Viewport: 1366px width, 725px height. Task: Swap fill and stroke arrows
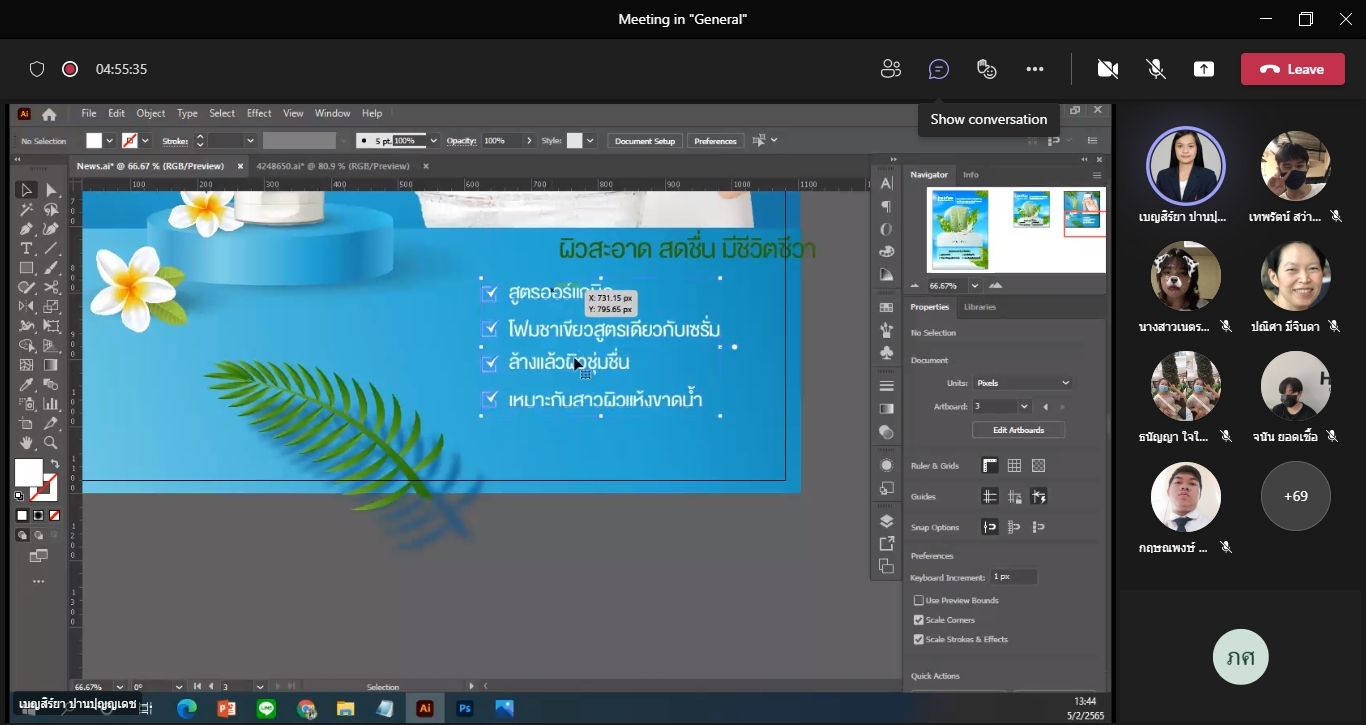pyautogui.click(x=55, y=464)
